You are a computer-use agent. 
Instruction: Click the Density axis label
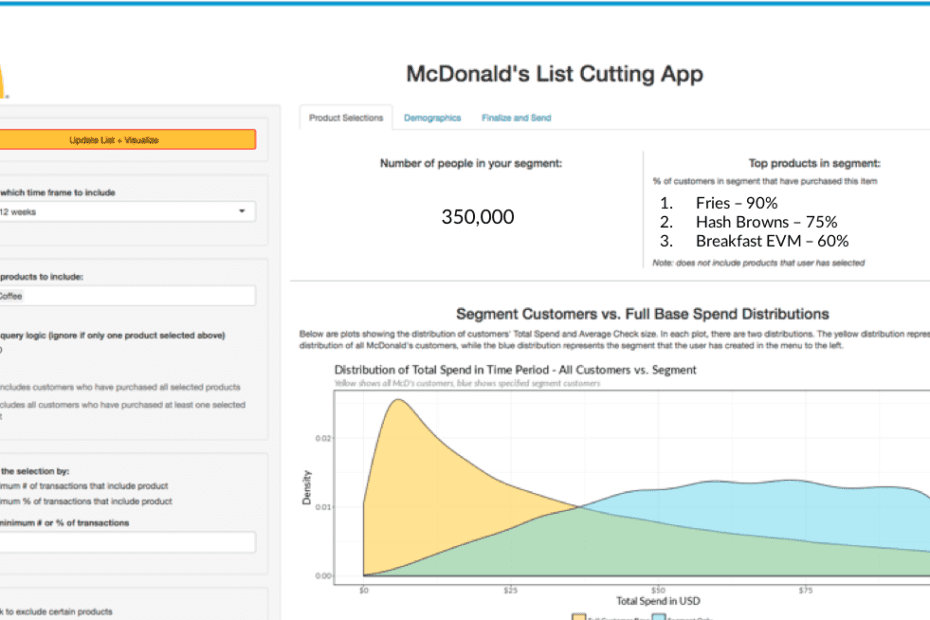pos(307,488)
